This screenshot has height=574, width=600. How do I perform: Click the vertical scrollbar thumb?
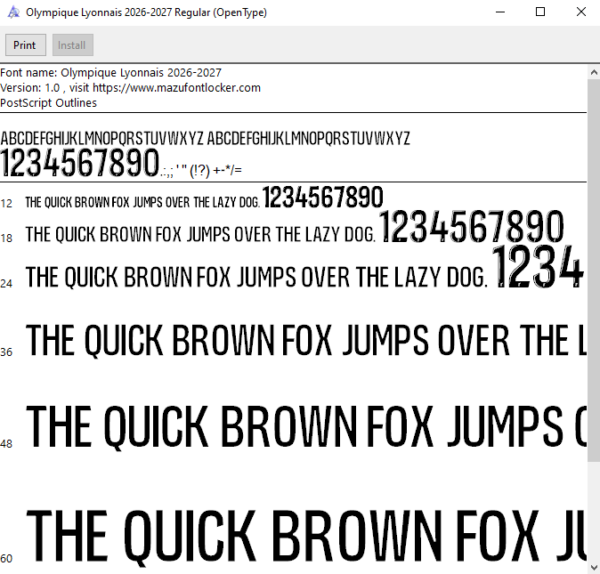click(x=593, y=270)
